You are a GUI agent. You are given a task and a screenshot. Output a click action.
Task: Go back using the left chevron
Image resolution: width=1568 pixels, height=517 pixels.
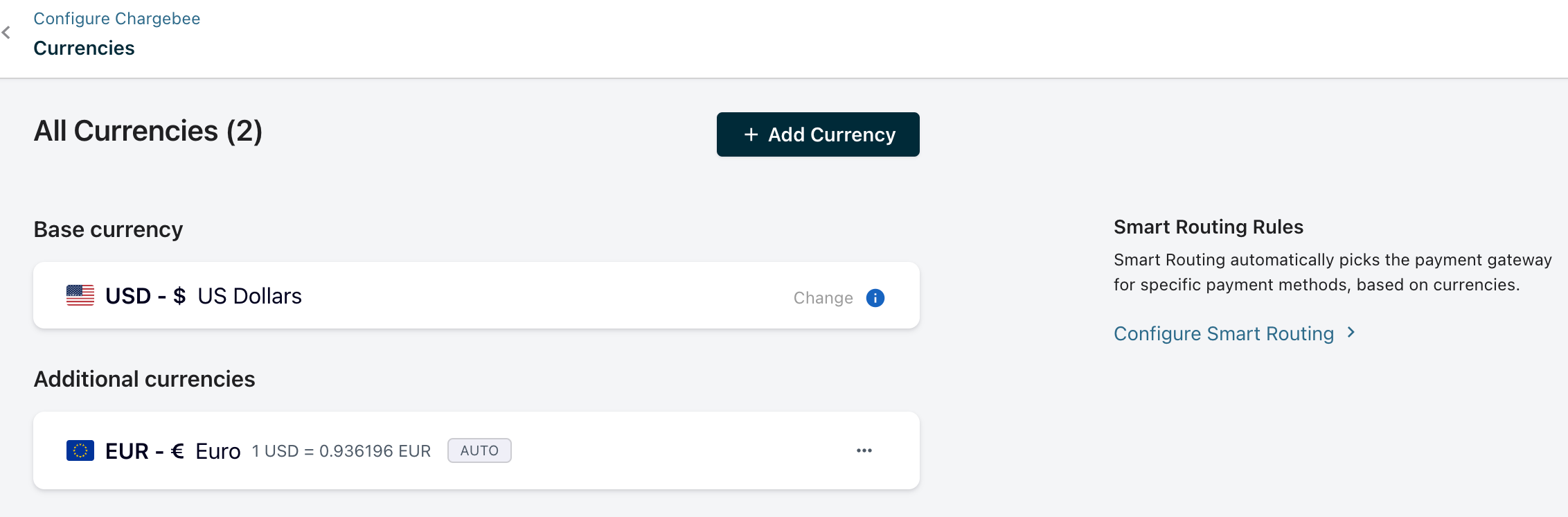6,33
